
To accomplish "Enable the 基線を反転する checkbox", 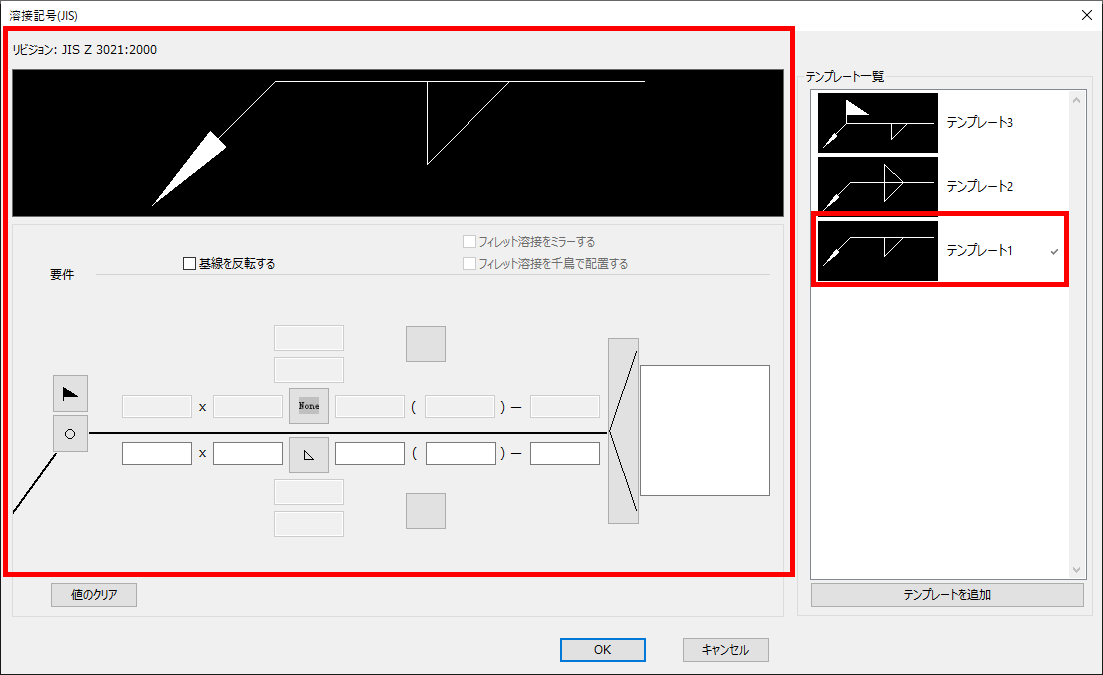I will pos(189,264).
